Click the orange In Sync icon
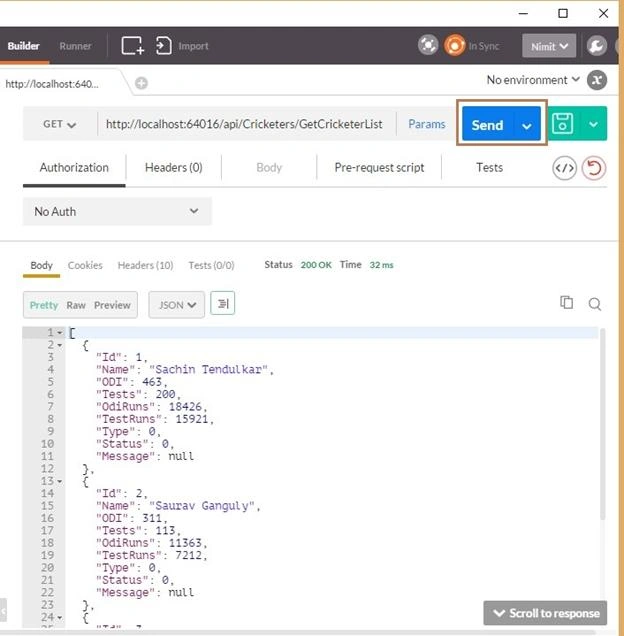The image size is (624, 636). point(454,45)
